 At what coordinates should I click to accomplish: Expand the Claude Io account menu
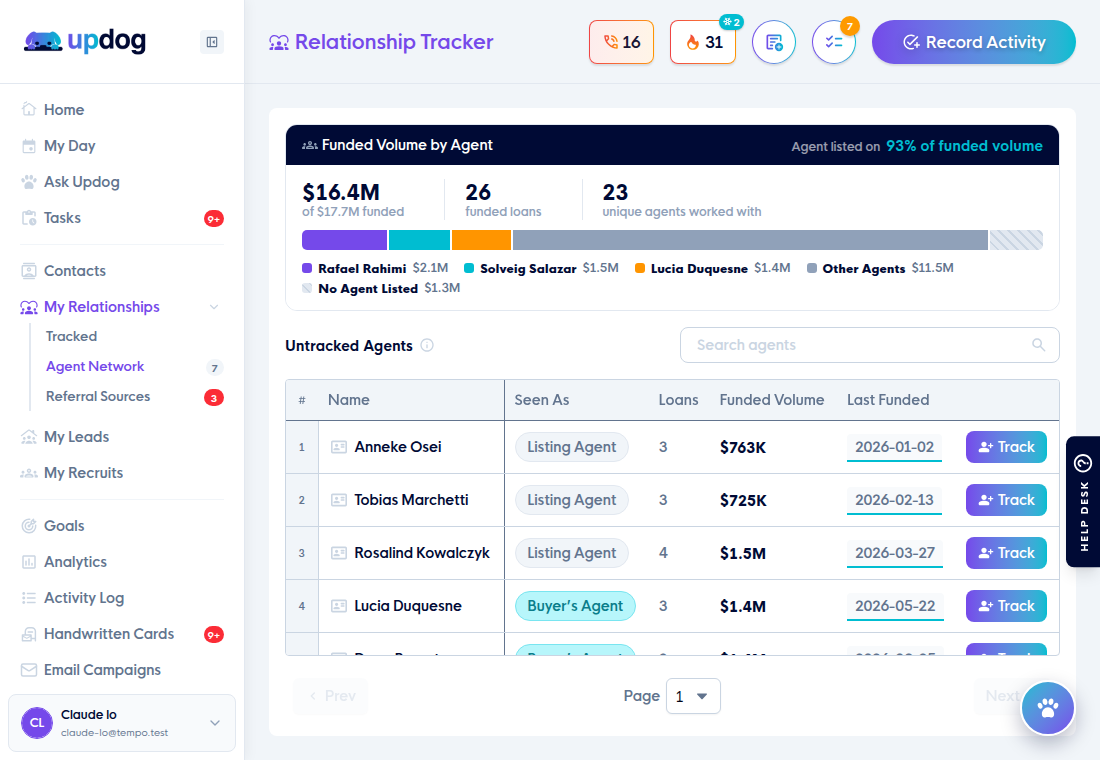[215, 723]
